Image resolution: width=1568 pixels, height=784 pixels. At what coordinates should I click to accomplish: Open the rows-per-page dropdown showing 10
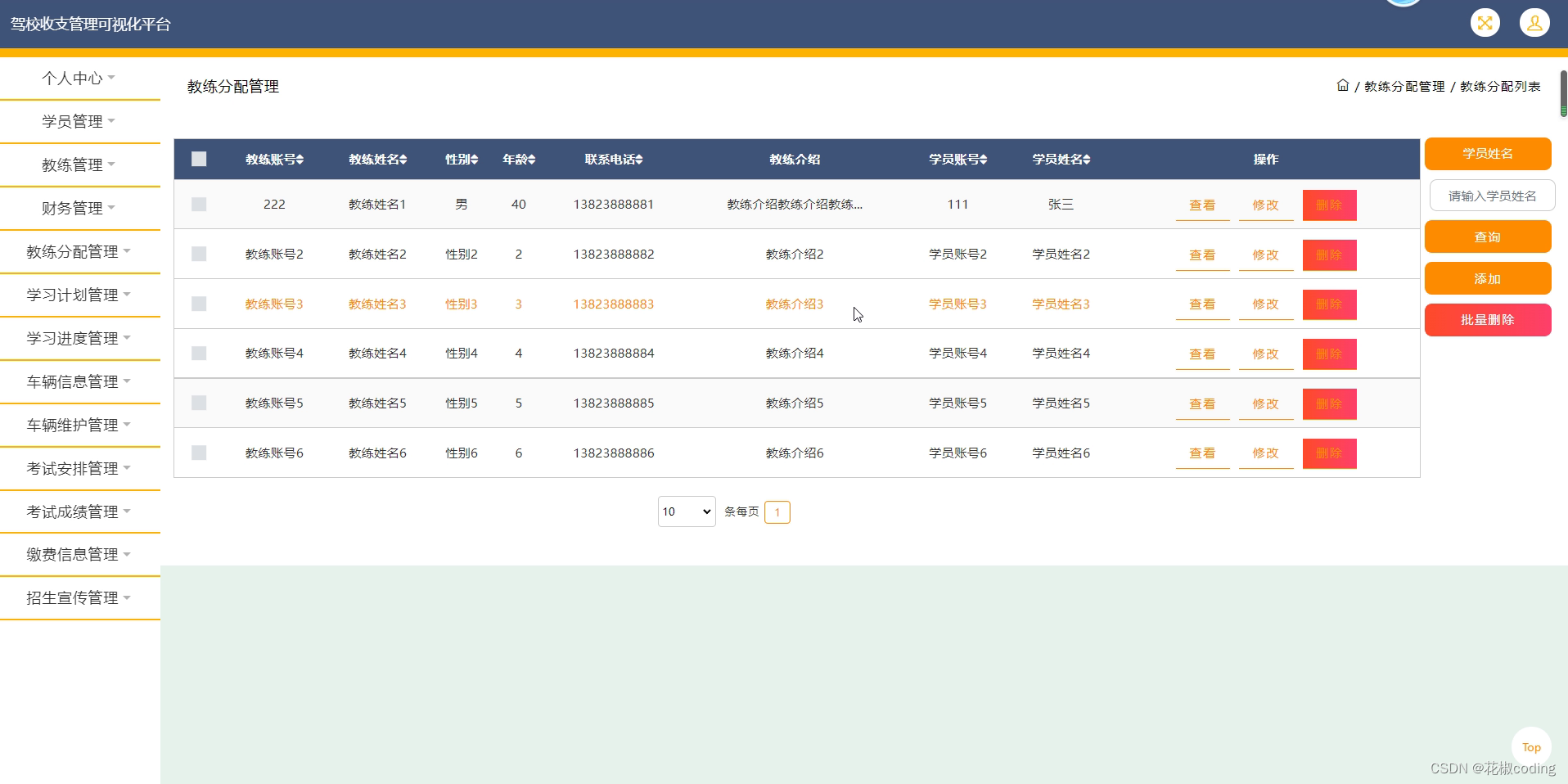[687, 511]
